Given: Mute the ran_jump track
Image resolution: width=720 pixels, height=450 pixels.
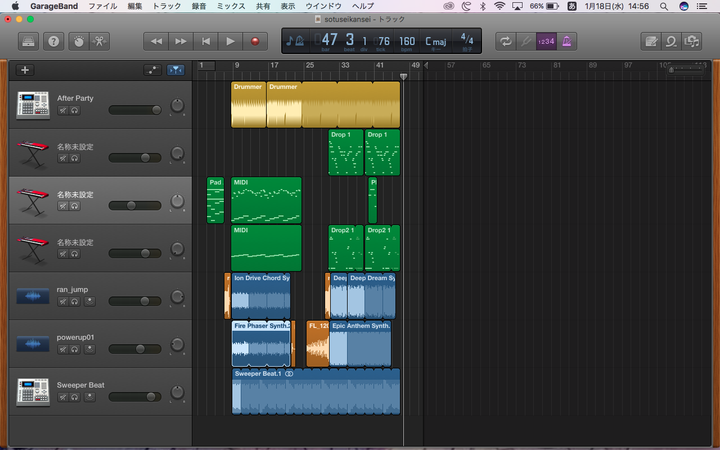Looking at the screenshot, I should 62,300.
